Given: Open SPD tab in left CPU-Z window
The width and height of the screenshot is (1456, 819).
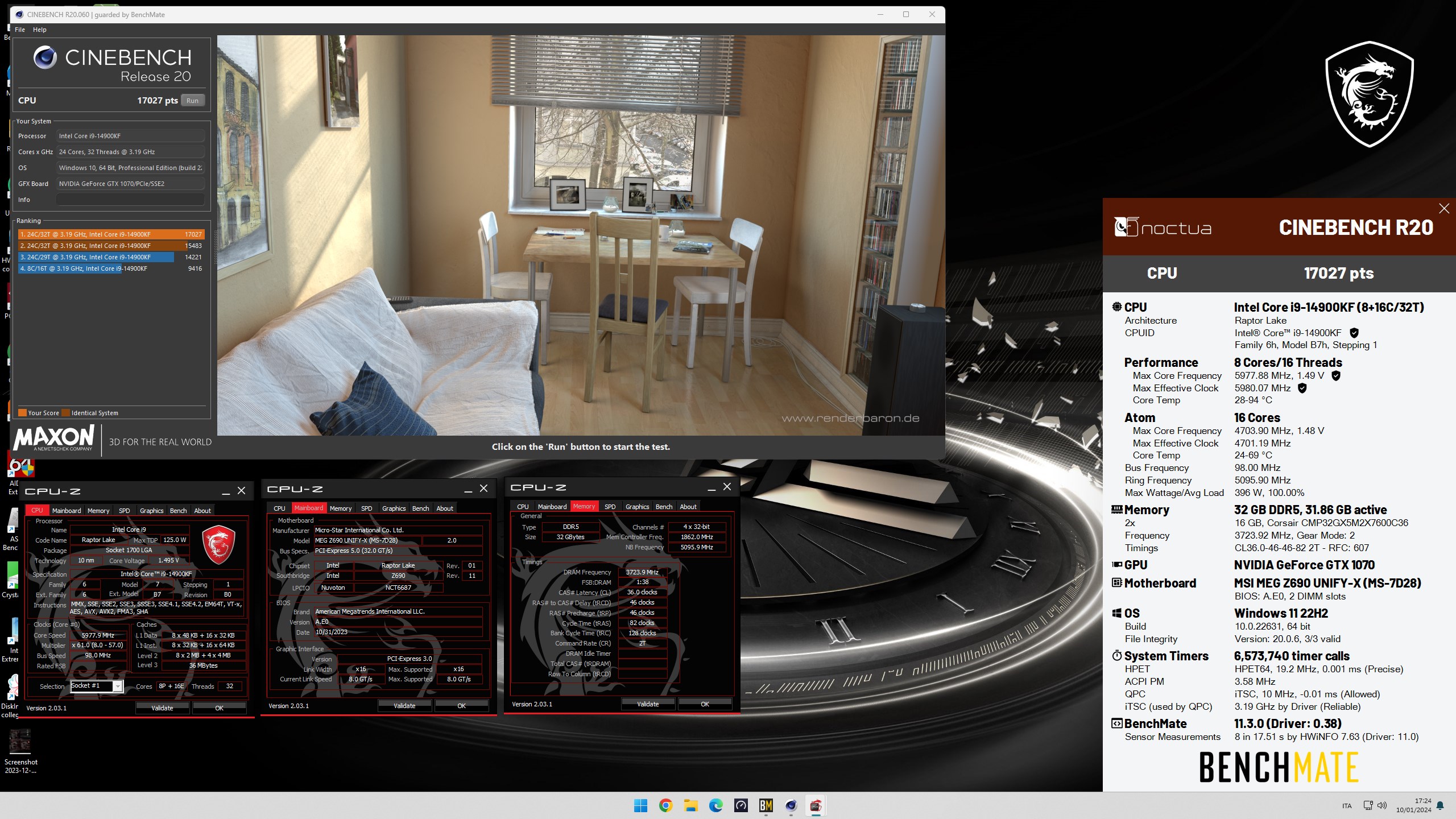Looking at the screenshot, I should click(125, 511).
